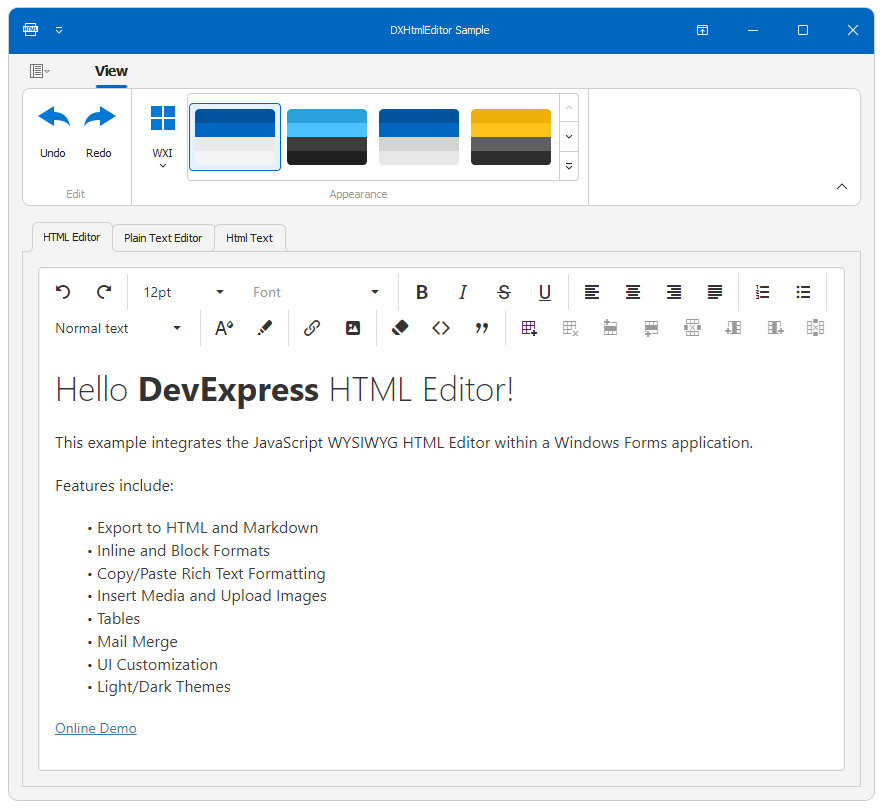Click the 'Export to HTML and Markdown' bullet
This screenshot has width=884, height=810.
pos(207,528)
